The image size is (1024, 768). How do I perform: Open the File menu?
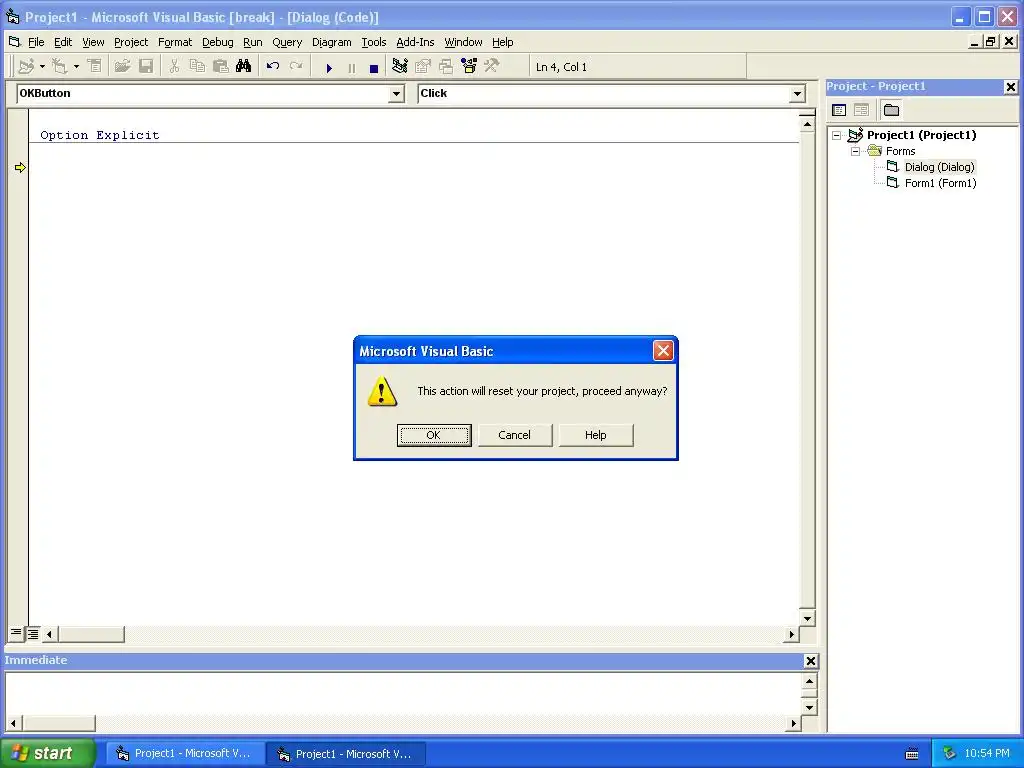(36, 42)
